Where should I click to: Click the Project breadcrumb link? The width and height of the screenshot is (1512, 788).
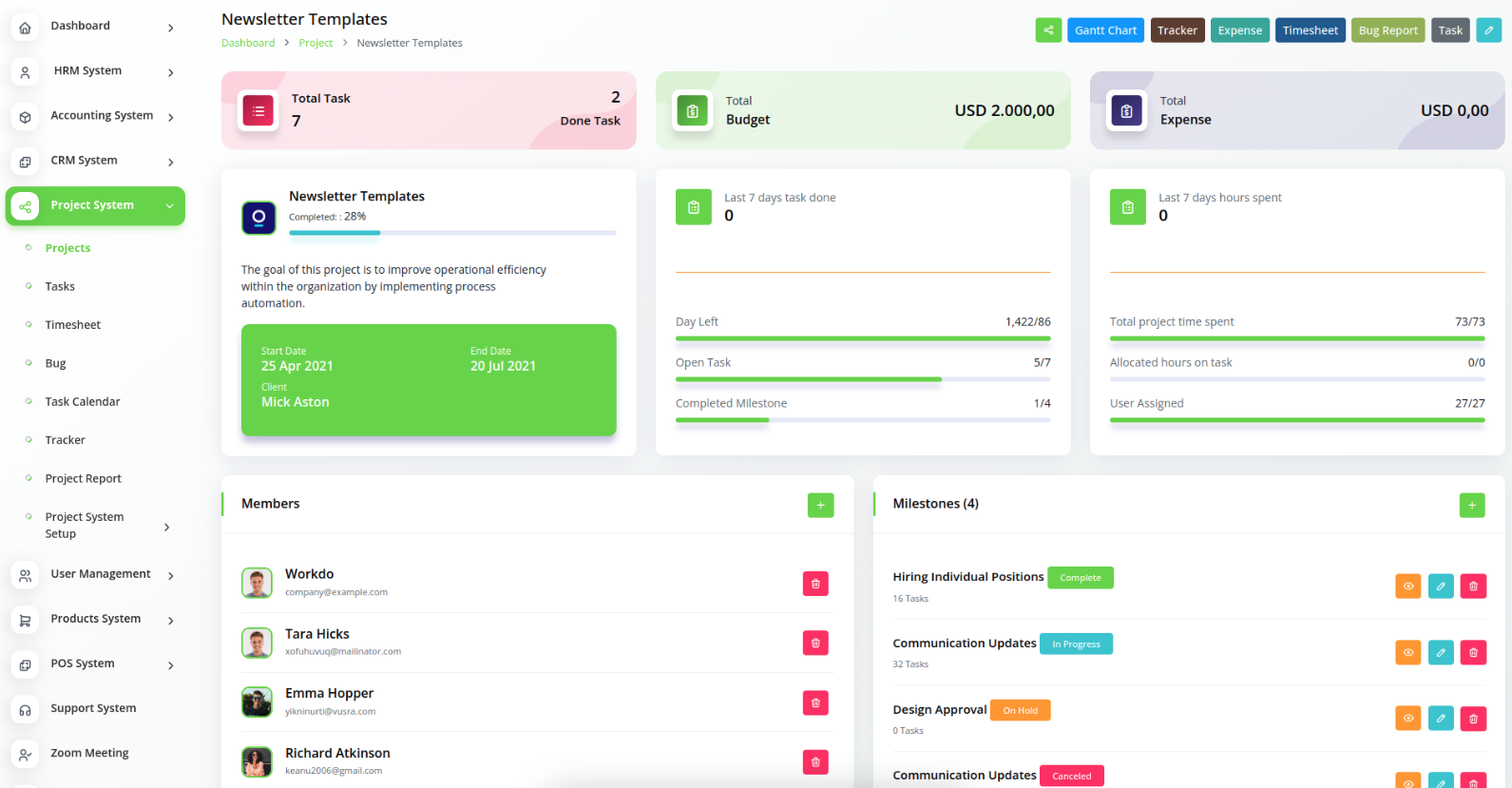(316, 43)
